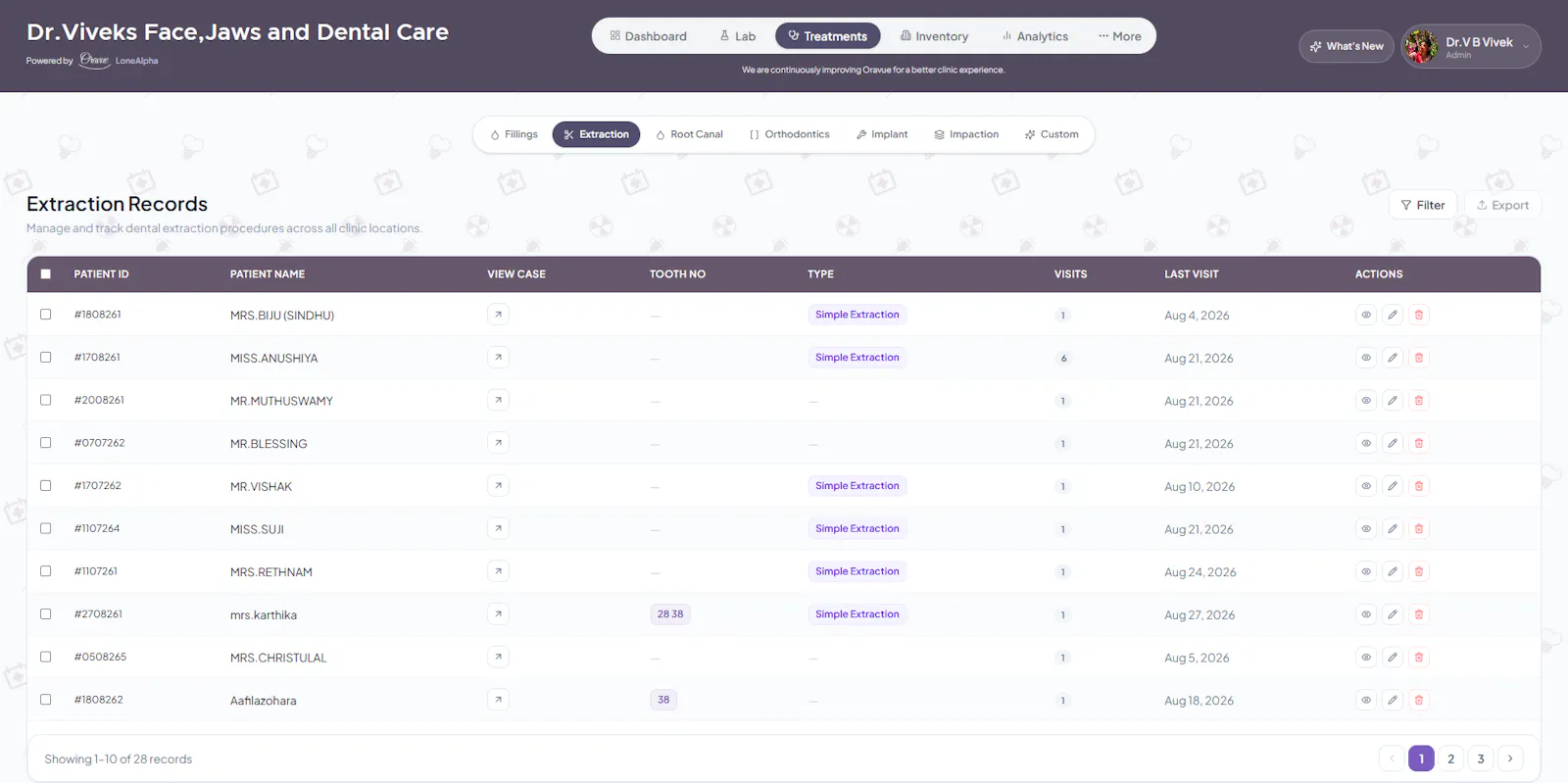
Task: Select the Root Canal treatment tab
Action: 689,134
